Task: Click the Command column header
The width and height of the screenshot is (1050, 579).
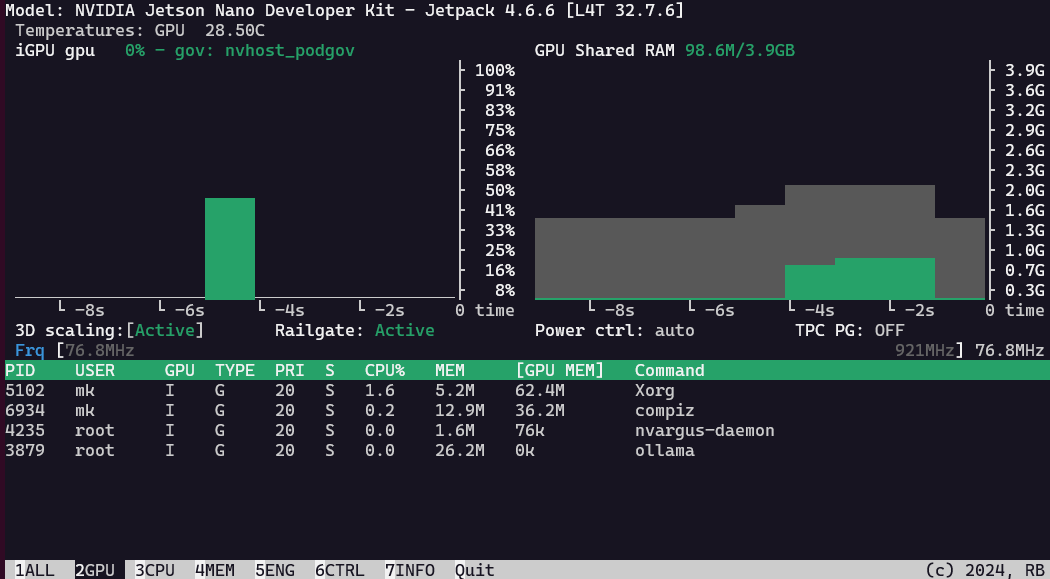Action: coord(670,370)
